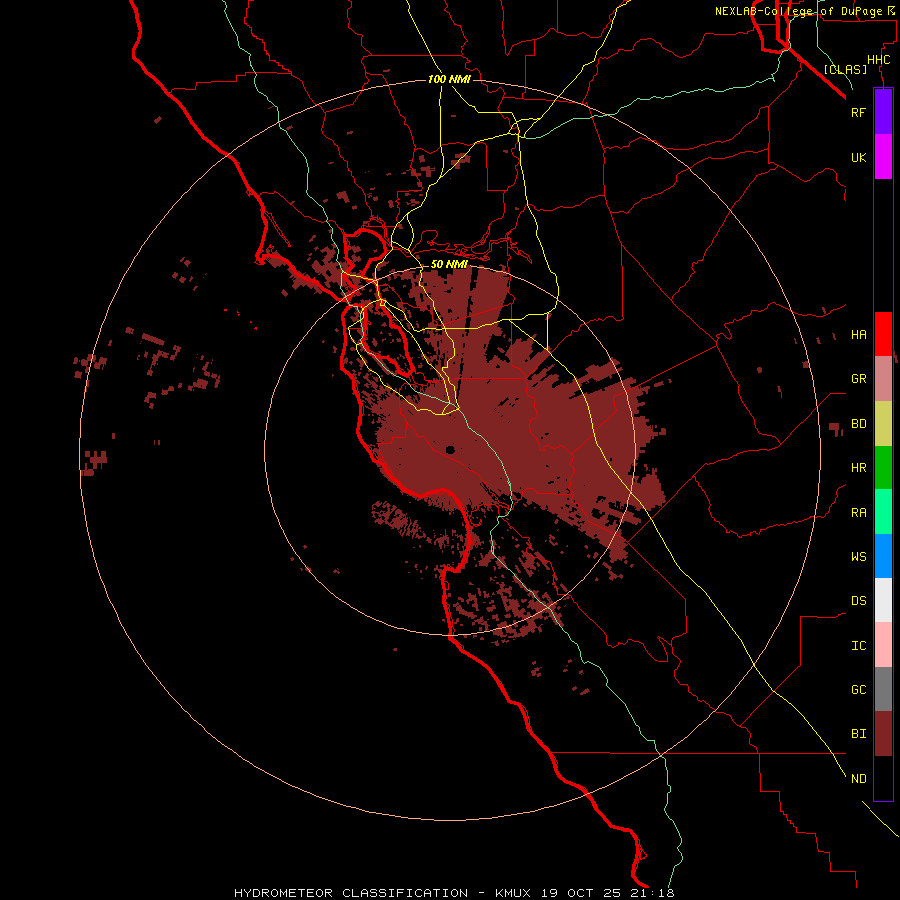Select the WS blue legend swatch

point(883,556)
